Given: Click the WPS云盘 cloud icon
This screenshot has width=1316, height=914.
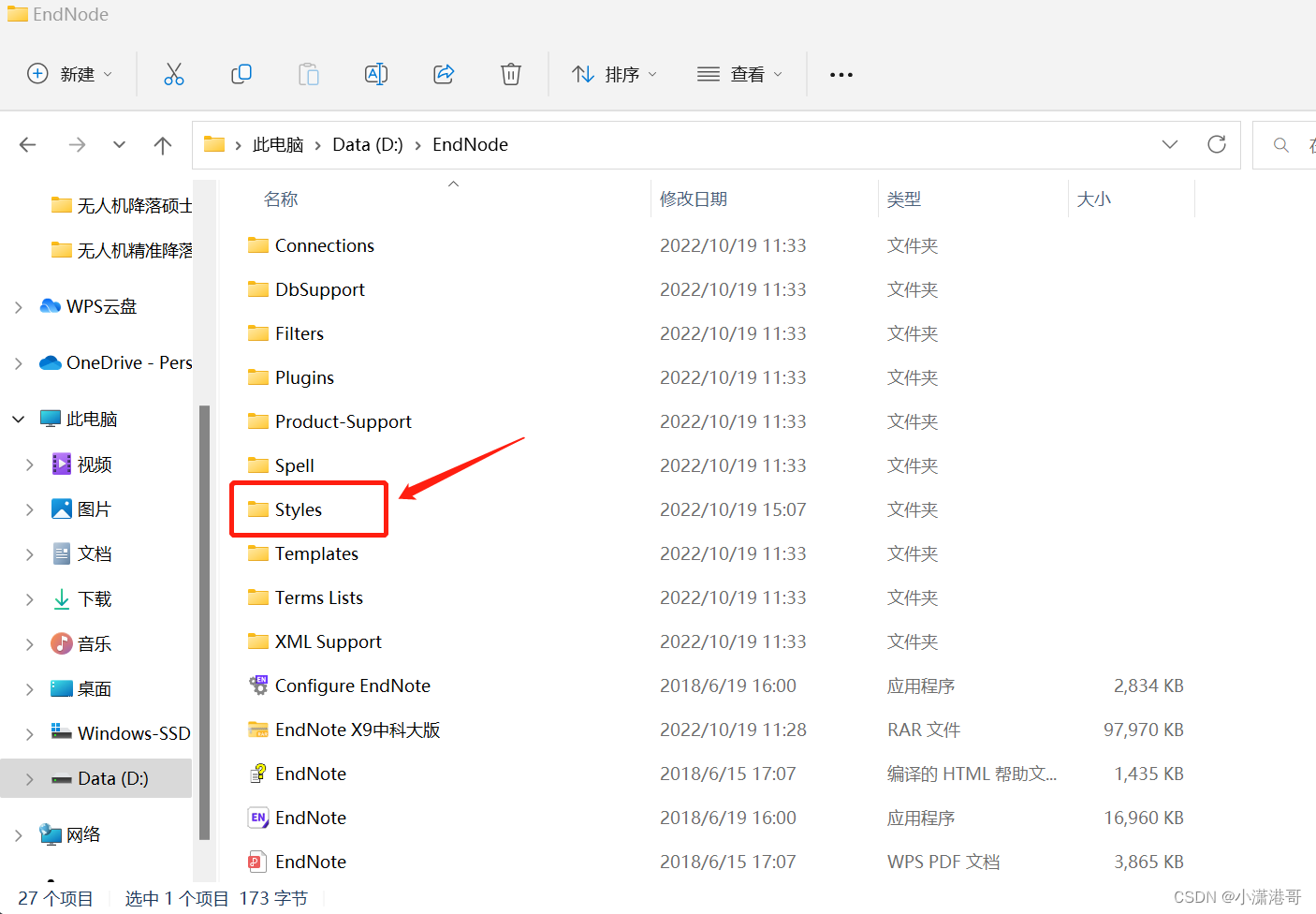Looking at the screenshot, I should point(51,306).
